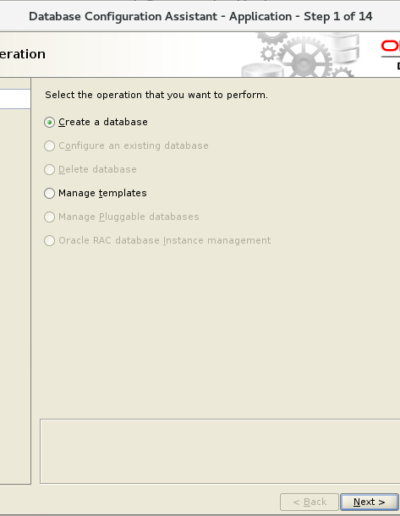Pick the Delete database radio button

tap(49, 170)
